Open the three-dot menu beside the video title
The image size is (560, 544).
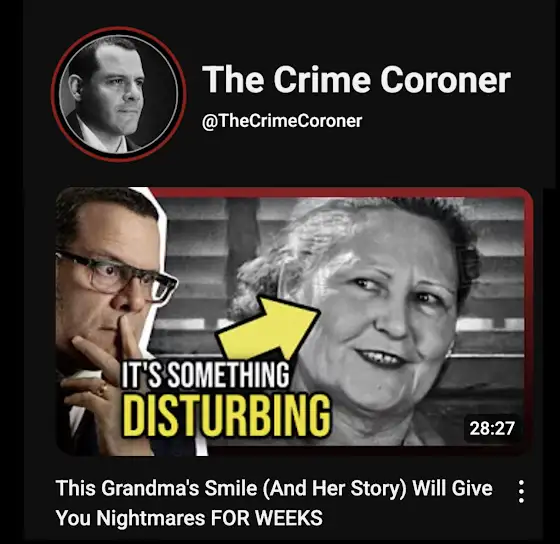click(521, 491)
